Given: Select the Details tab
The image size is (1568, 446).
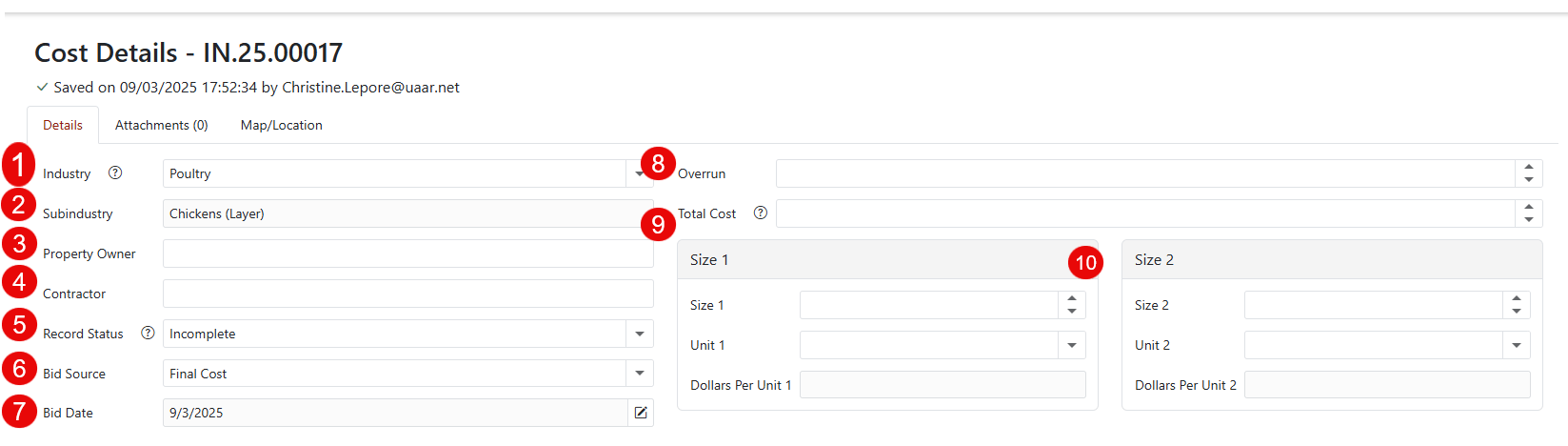Looking at the screenshot, I should tap(63, 125).
